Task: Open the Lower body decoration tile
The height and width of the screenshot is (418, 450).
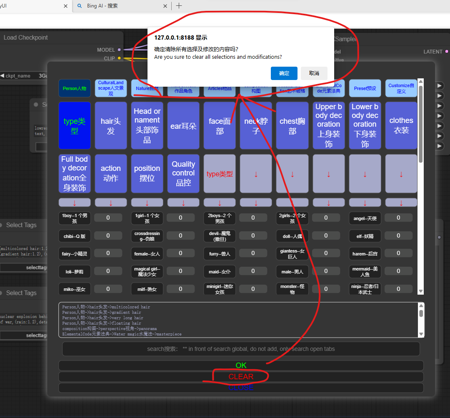Action: (x=365, y=126)
